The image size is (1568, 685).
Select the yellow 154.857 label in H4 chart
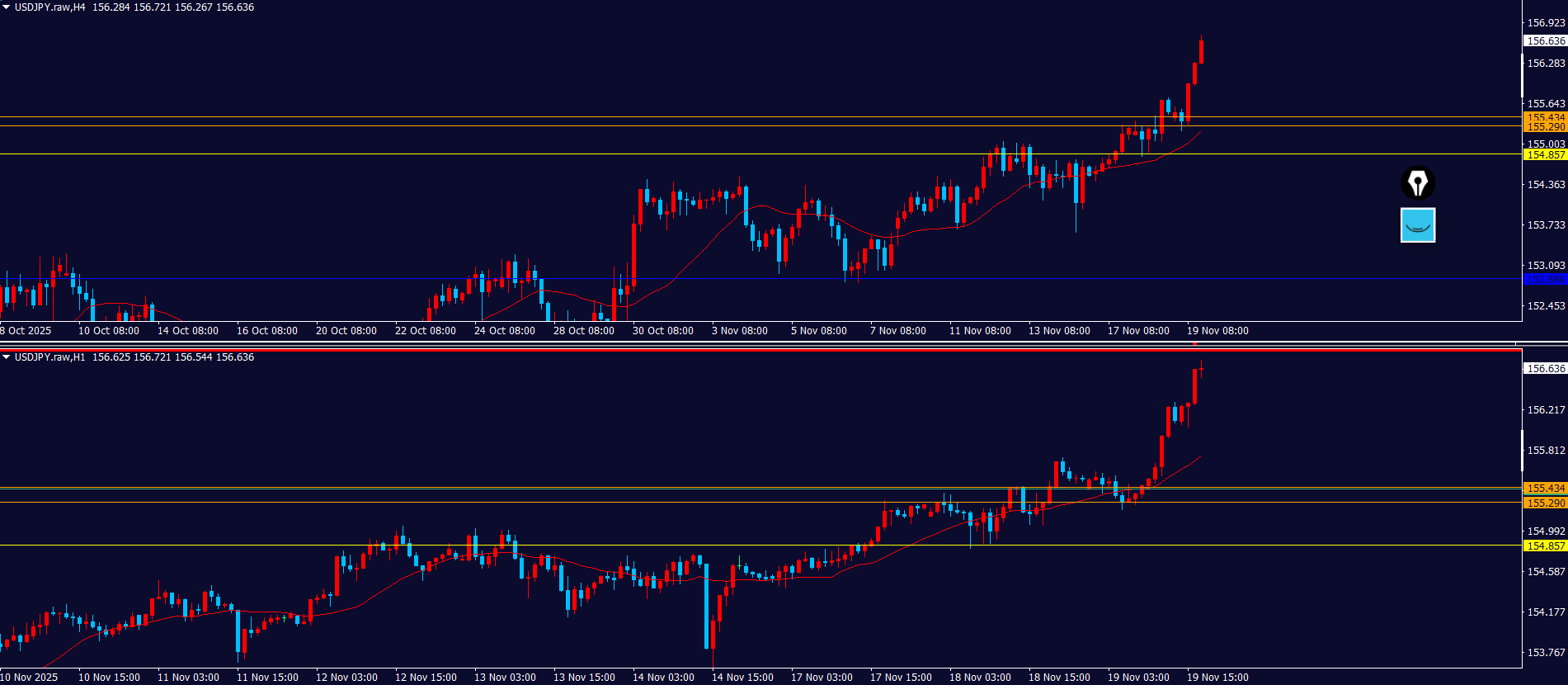1545,155
